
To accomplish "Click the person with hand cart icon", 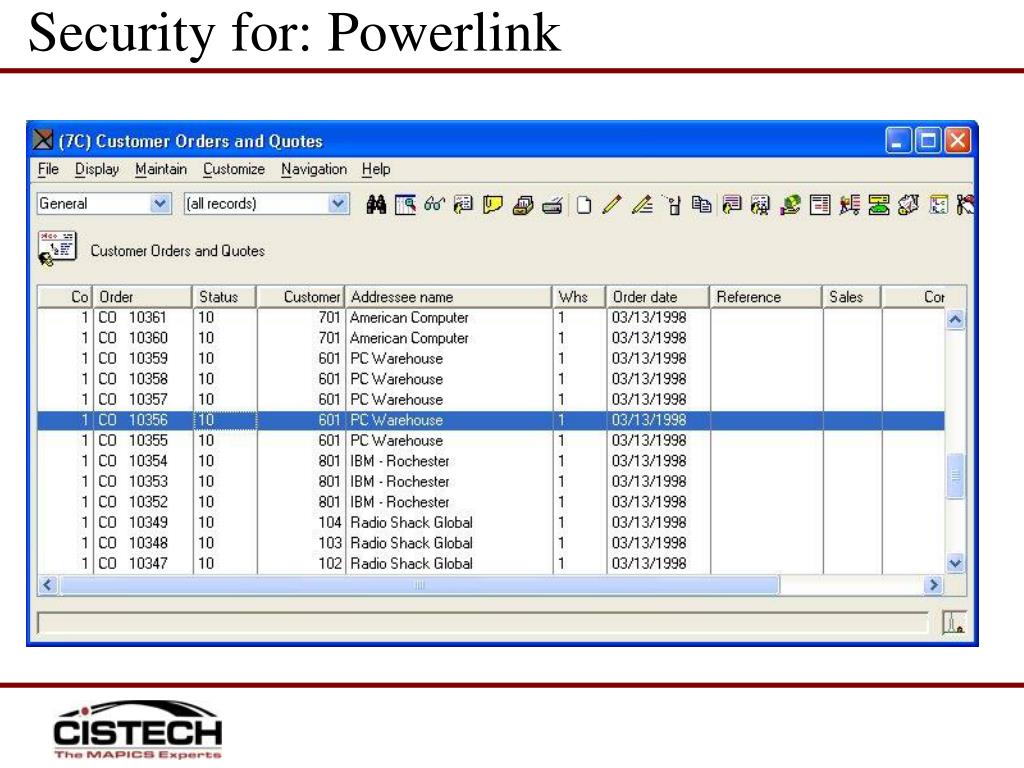I will click(850, 205).
